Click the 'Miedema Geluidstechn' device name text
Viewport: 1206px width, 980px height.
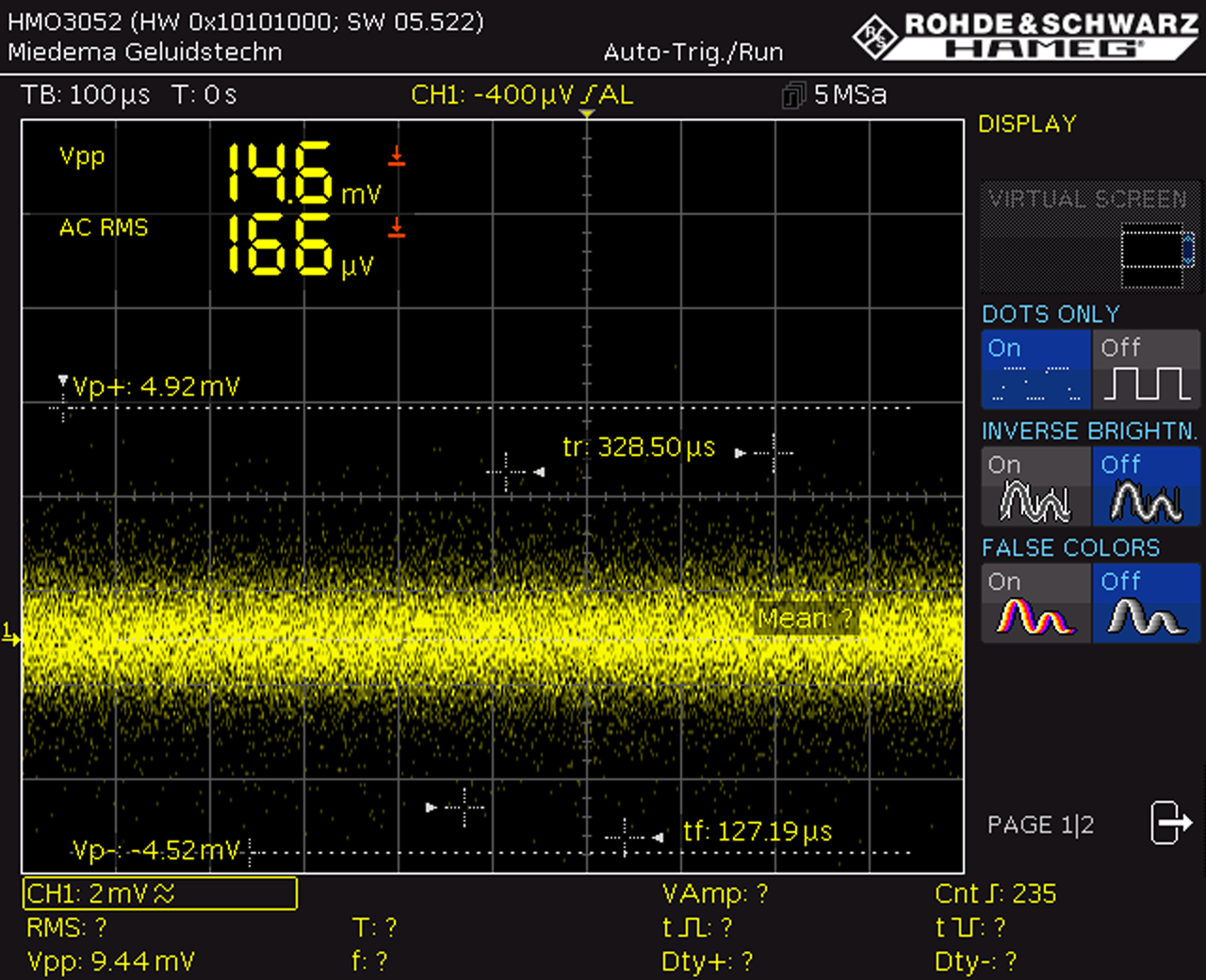(x=145, y=52)
